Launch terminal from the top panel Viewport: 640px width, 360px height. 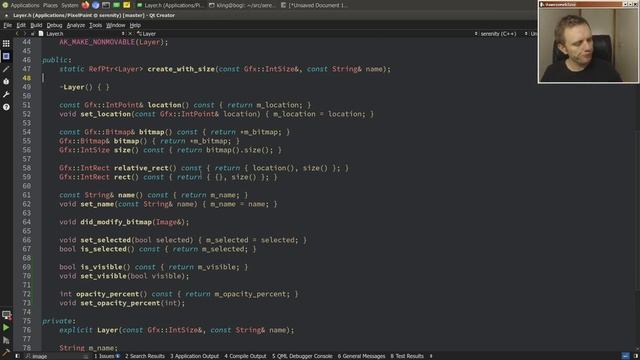(106, 5)
